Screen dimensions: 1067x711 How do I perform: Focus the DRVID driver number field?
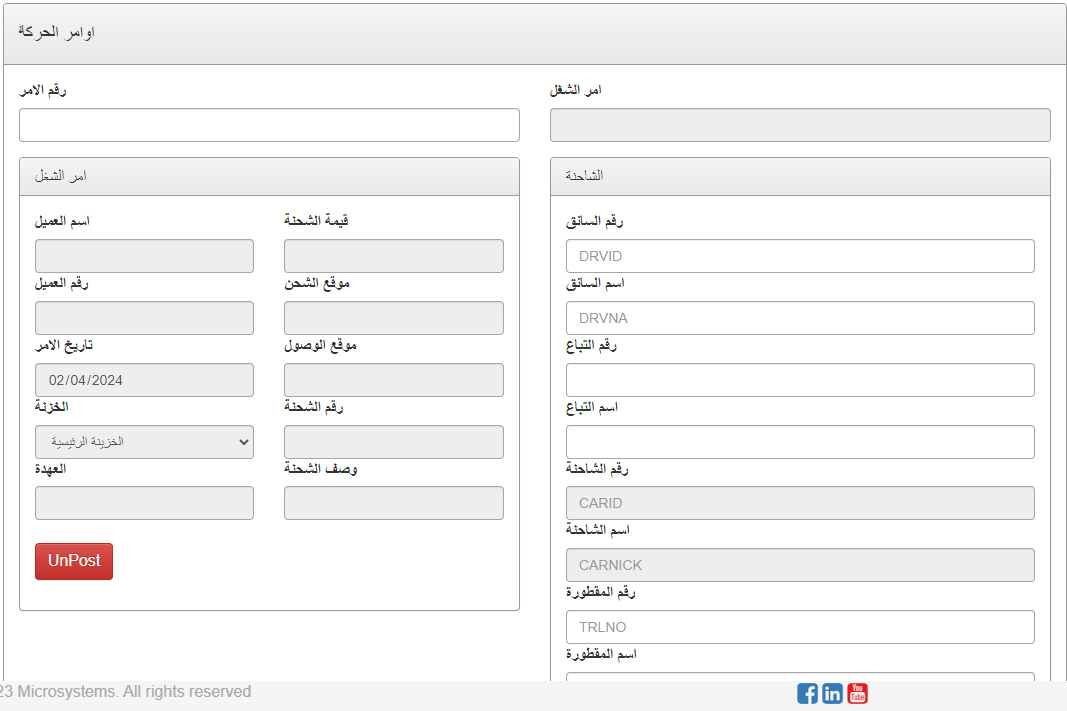[800, 256]
